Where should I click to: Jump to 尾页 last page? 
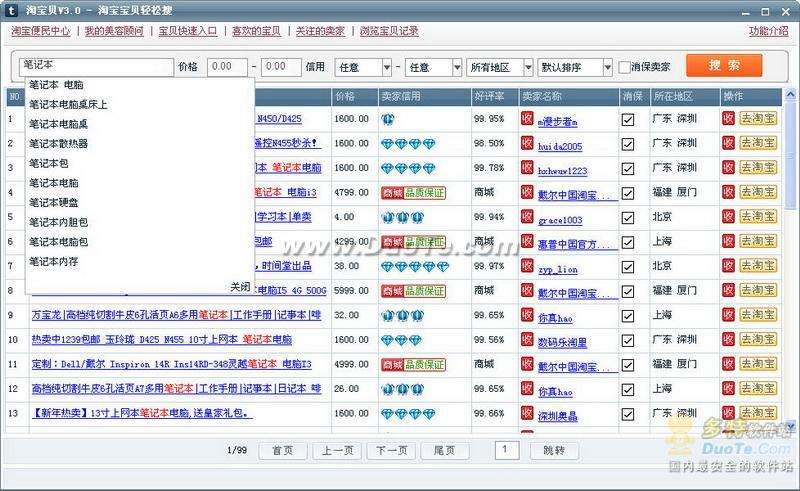pos(444,451)
